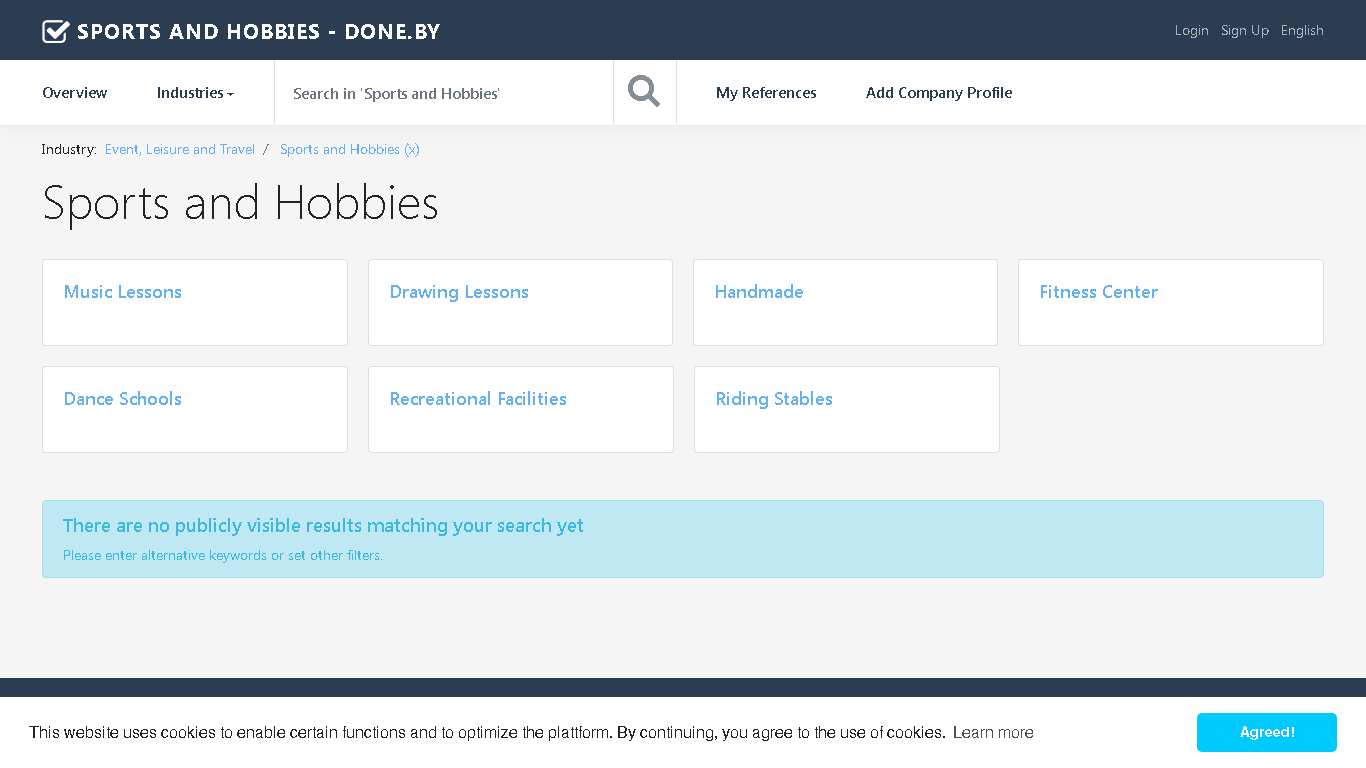Click the 'no publicly visible results' message
The width and height of the screenshot is (1366, 768).
tap(323, 526)
